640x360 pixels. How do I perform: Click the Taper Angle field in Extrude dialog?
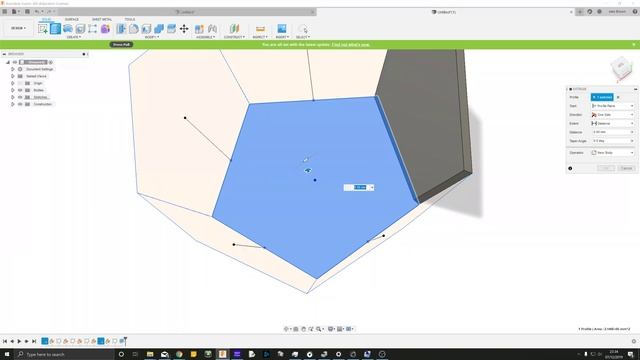(613, 141)
